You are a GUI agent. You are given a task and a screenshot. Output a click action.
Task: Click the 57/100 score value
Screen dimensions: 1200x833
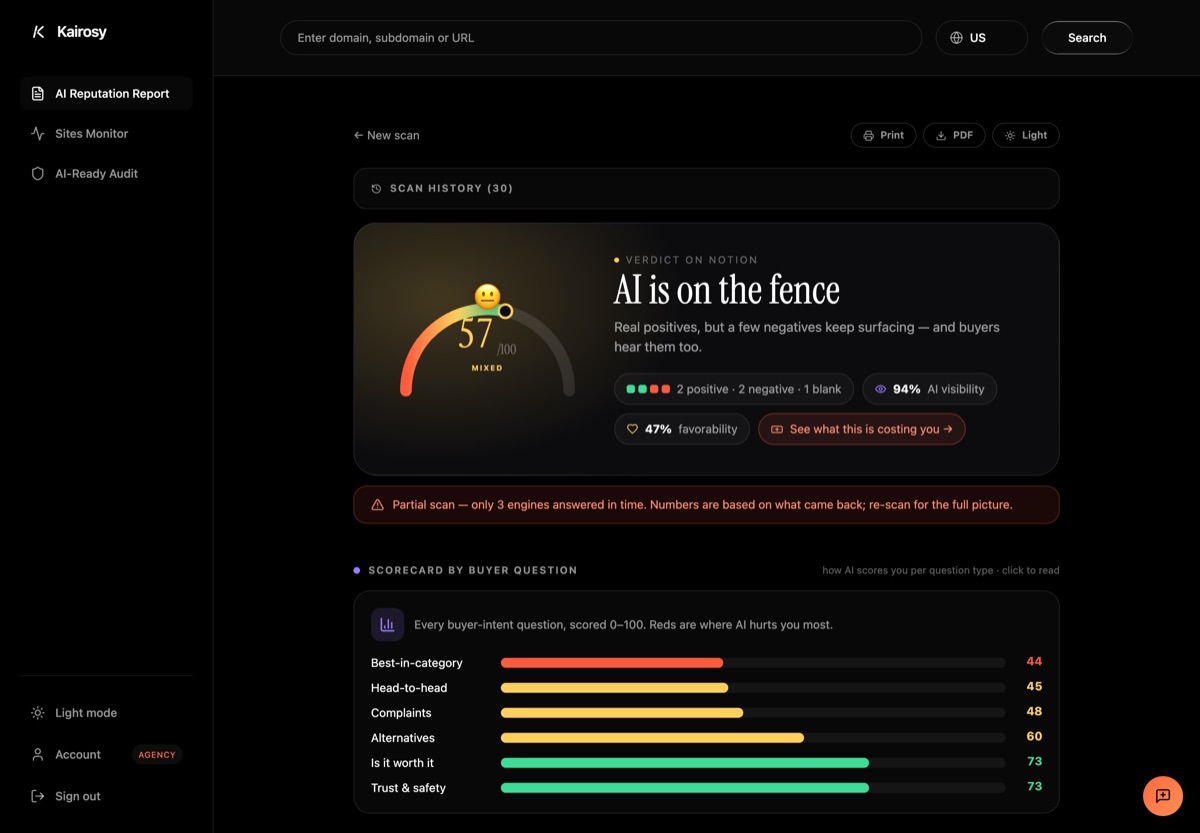(x=486, y=334)
